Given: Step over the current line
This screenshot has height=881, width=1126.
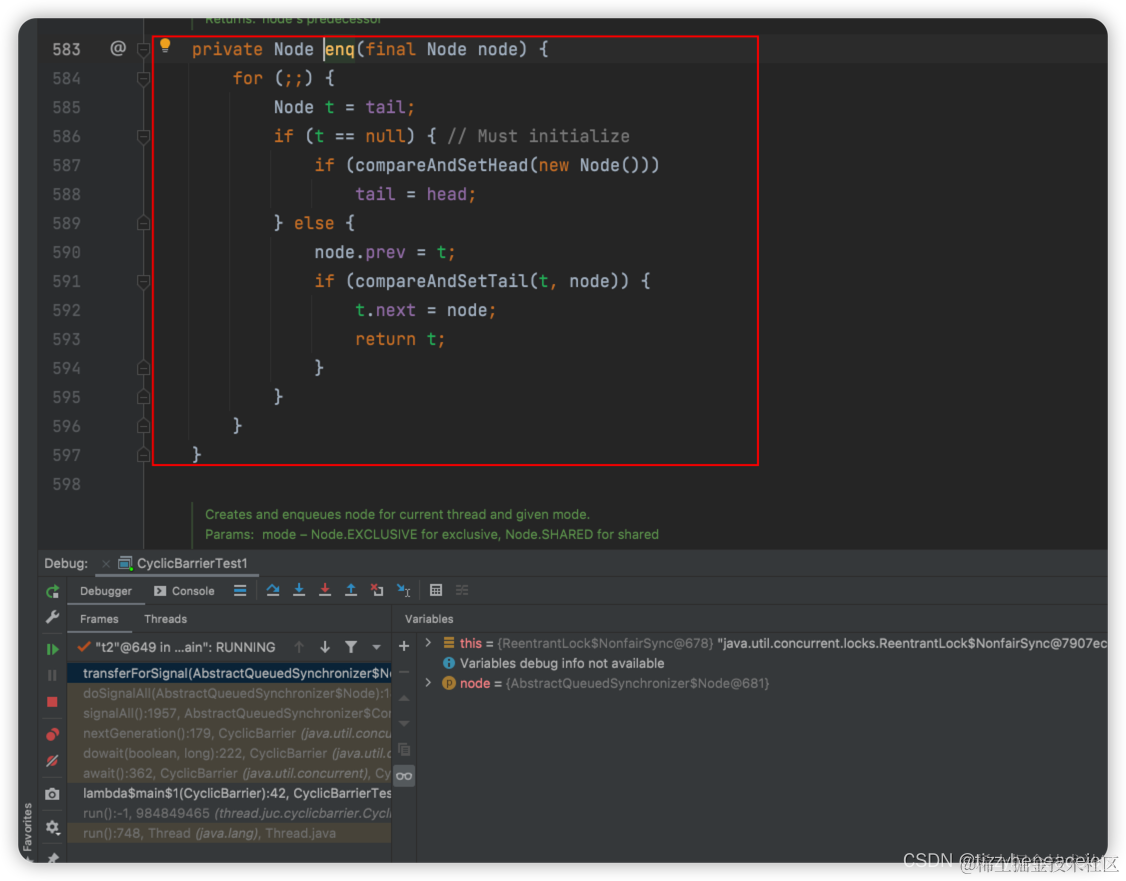Looking at the screenshot, I should click(272, 591).
